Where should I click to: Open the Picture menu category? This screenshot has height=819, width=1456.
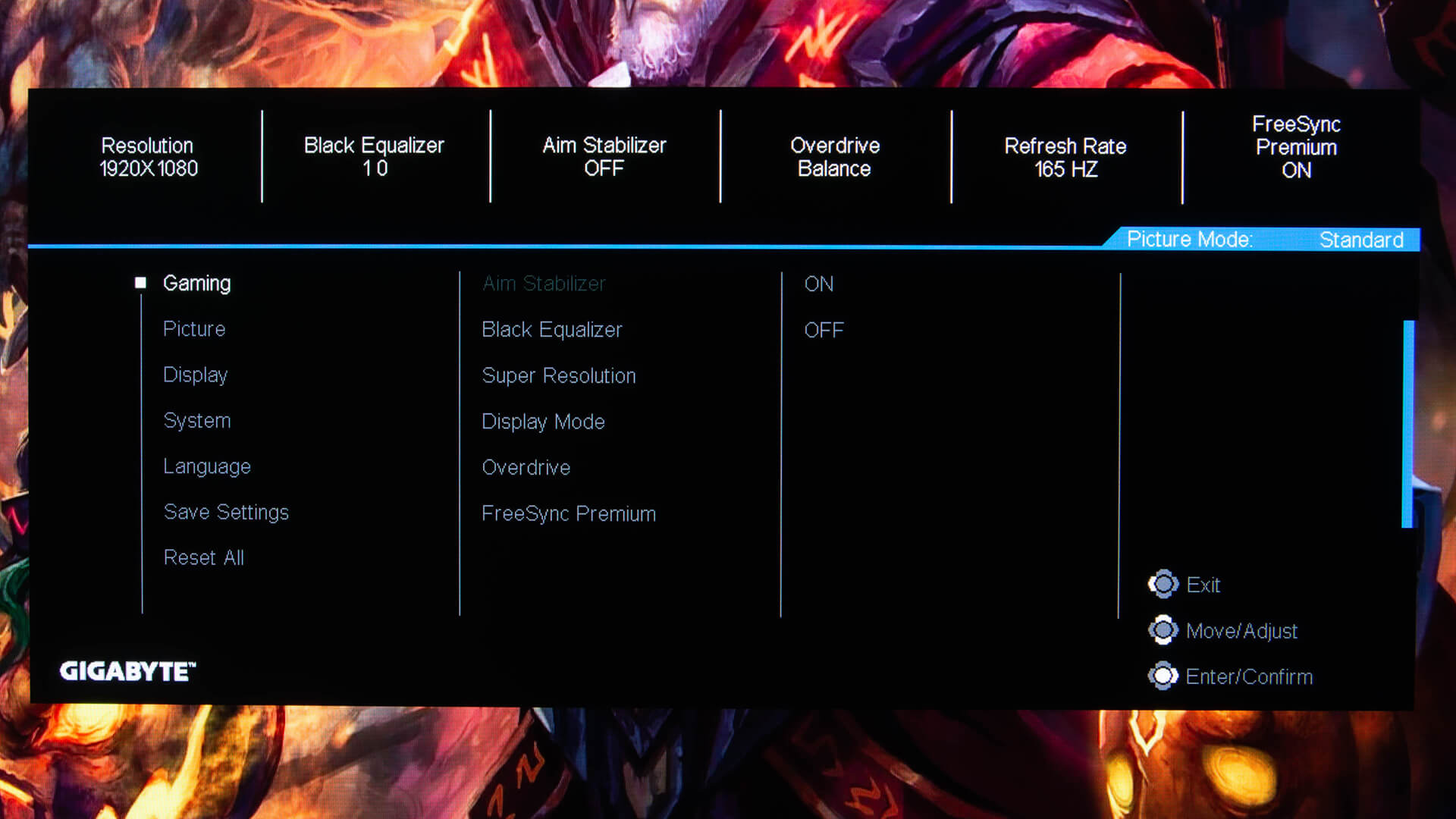(x=194, y=329)
